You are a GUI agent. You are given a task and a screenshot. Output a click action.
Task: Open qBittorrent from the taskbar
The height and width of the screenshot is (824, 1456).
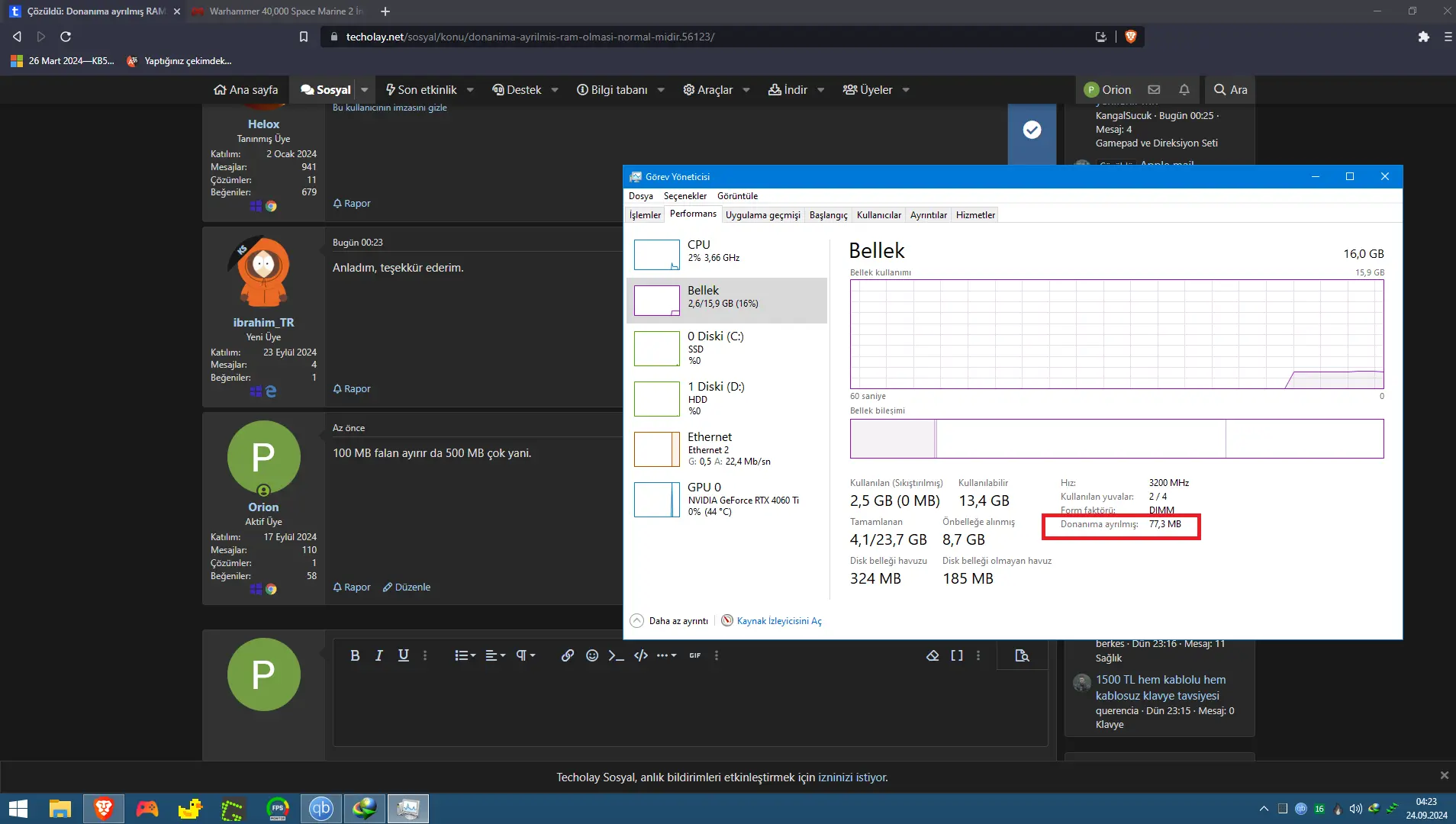click(x=321, y=809)
